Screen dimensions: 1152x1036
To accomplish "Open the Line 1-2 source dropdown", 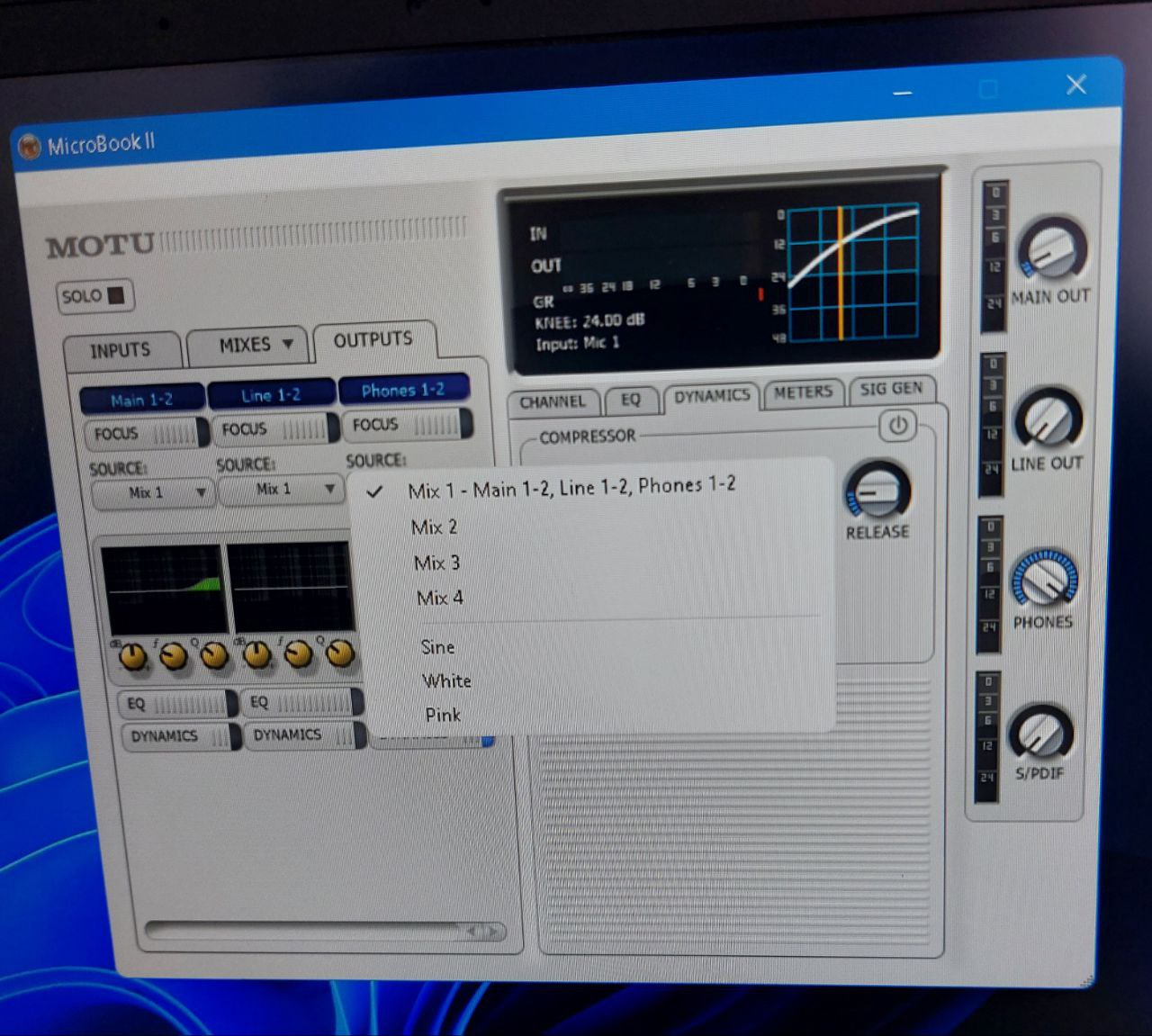I will [280, 489].
